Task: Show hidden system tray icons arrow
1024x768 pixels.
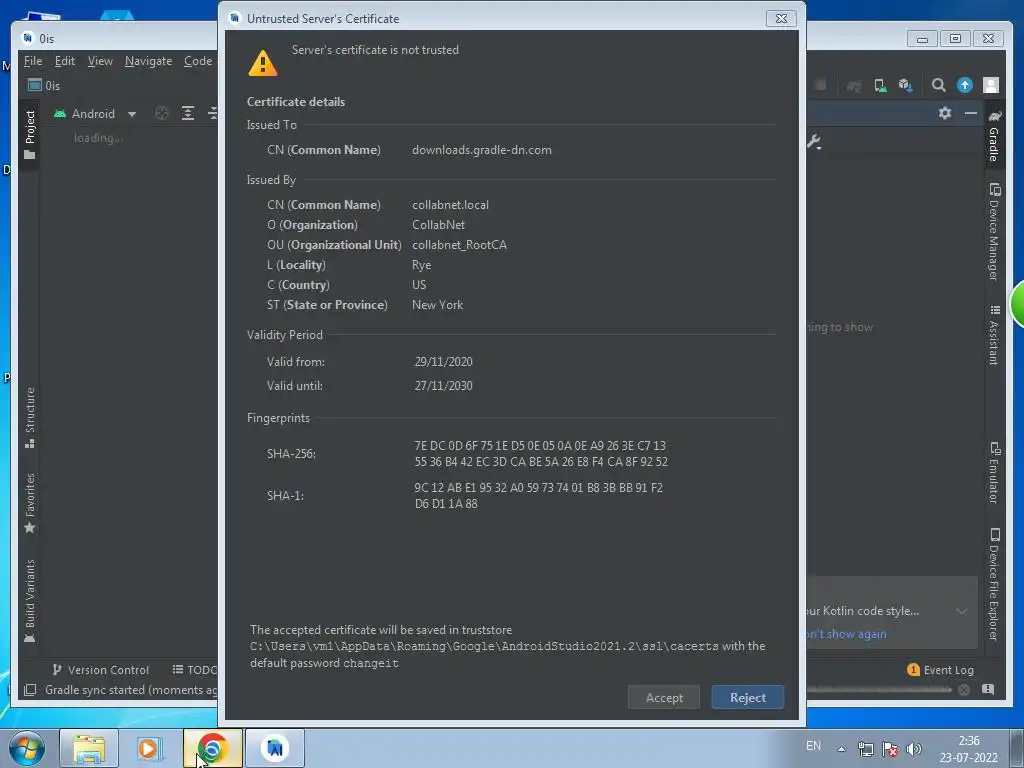Action: point(842,749)
